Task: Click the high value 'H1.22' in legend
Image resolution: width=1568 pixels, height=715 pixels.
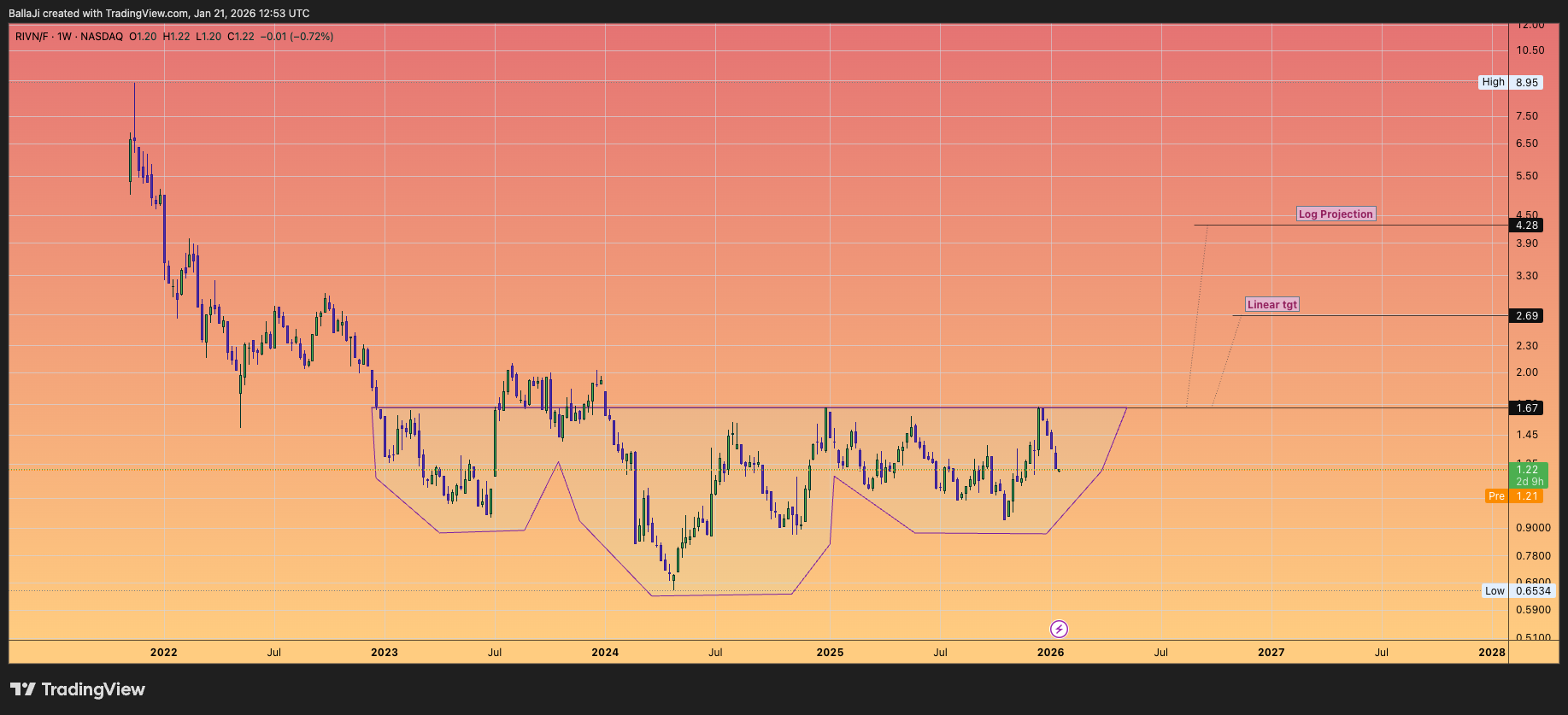Action: 176,37
